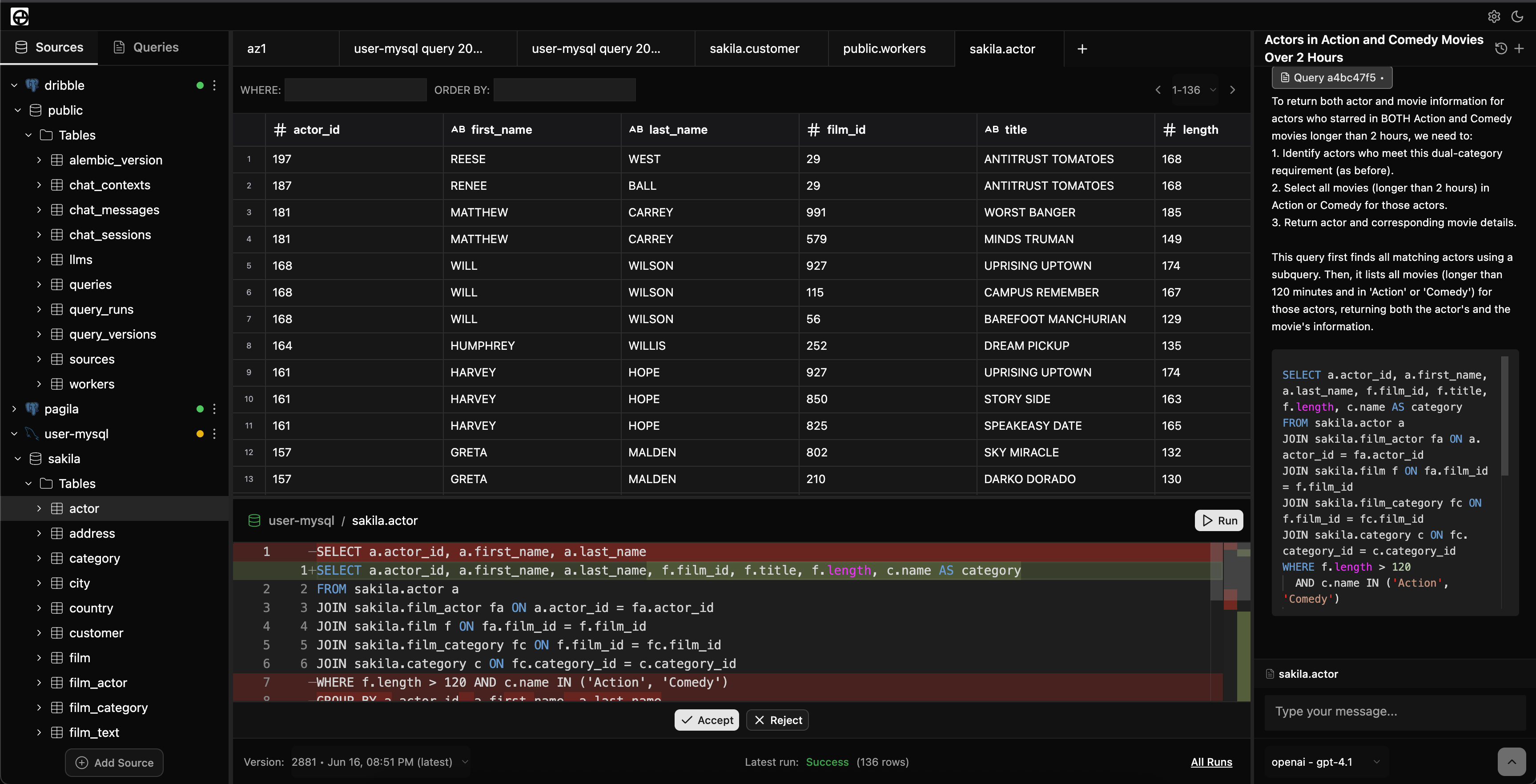
Task: Go to previous page of rows
Action: pos(1158,90)
